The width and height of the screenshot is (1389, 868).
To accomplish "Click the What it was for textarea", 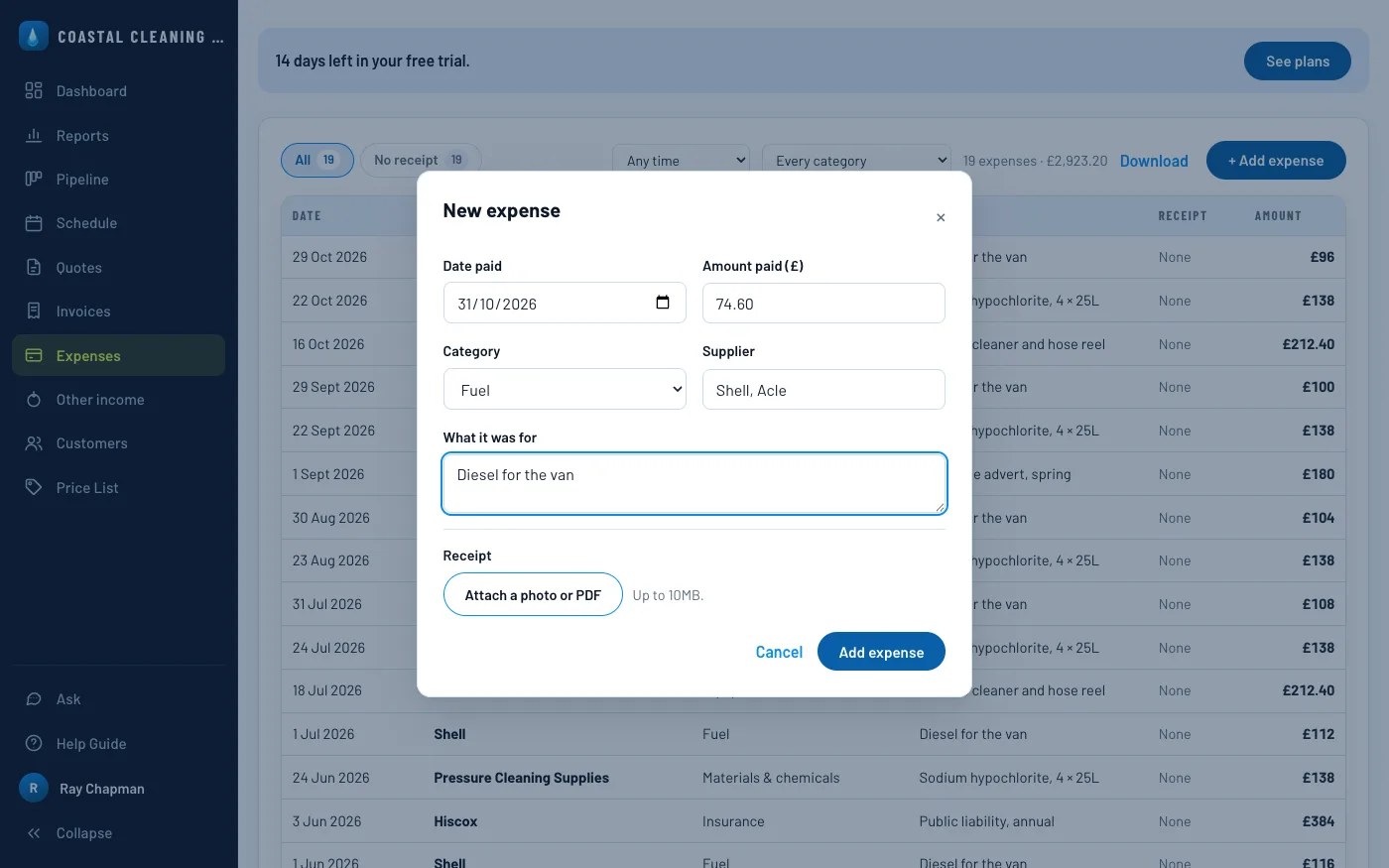I will [694, 483].
